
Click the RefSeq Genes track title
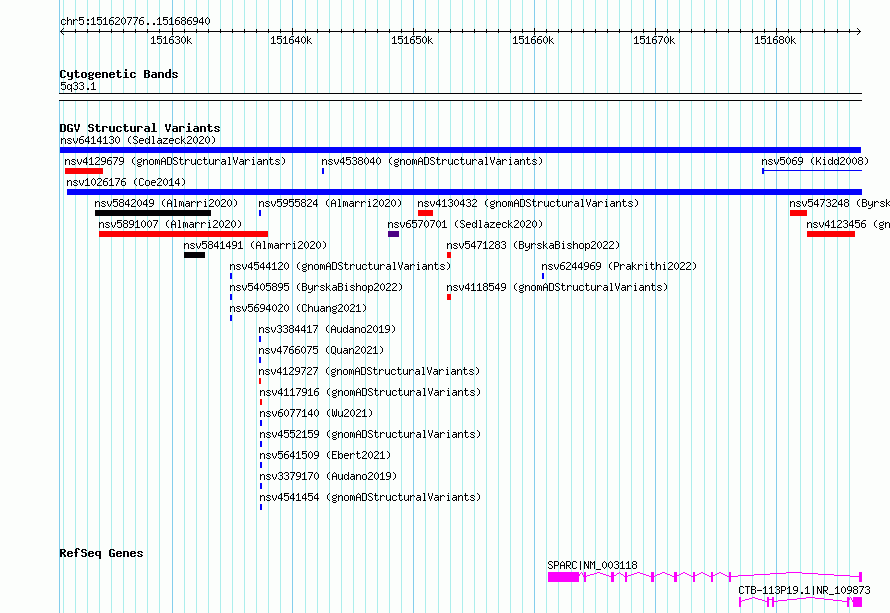click(x=102, y=553)
